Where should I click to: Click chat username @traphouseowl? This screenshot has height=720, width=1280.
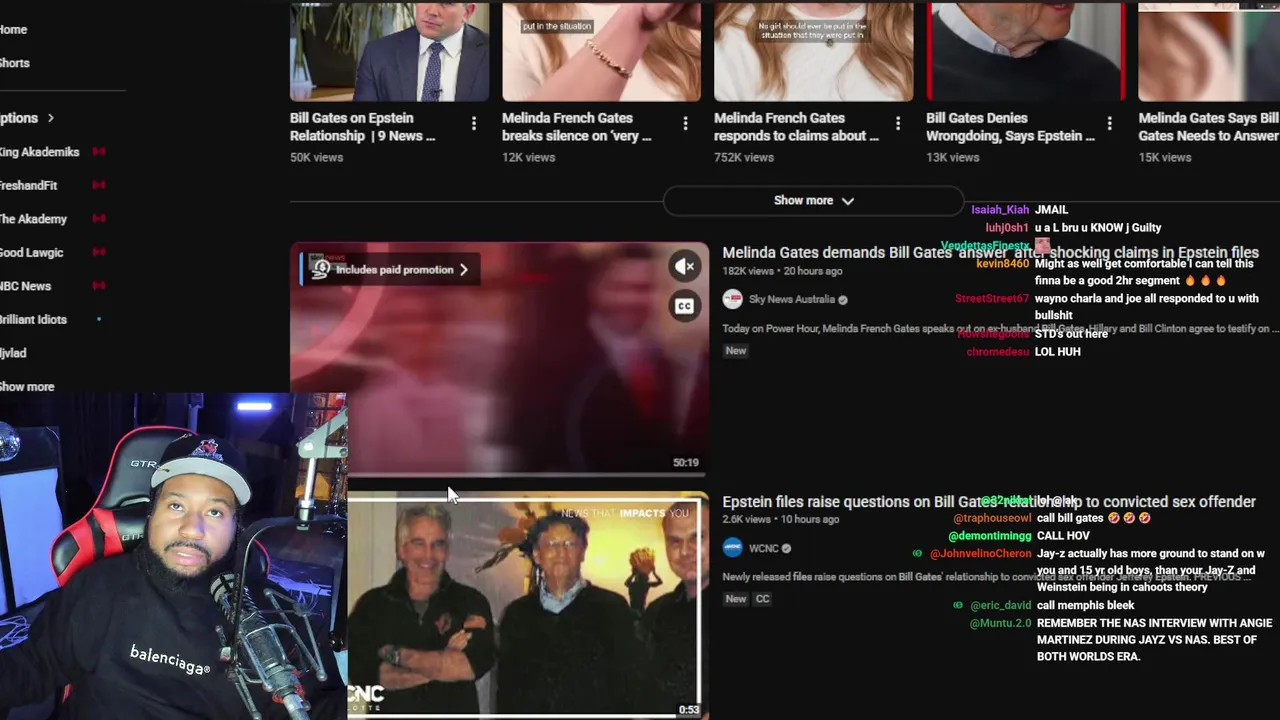point(992,519)
